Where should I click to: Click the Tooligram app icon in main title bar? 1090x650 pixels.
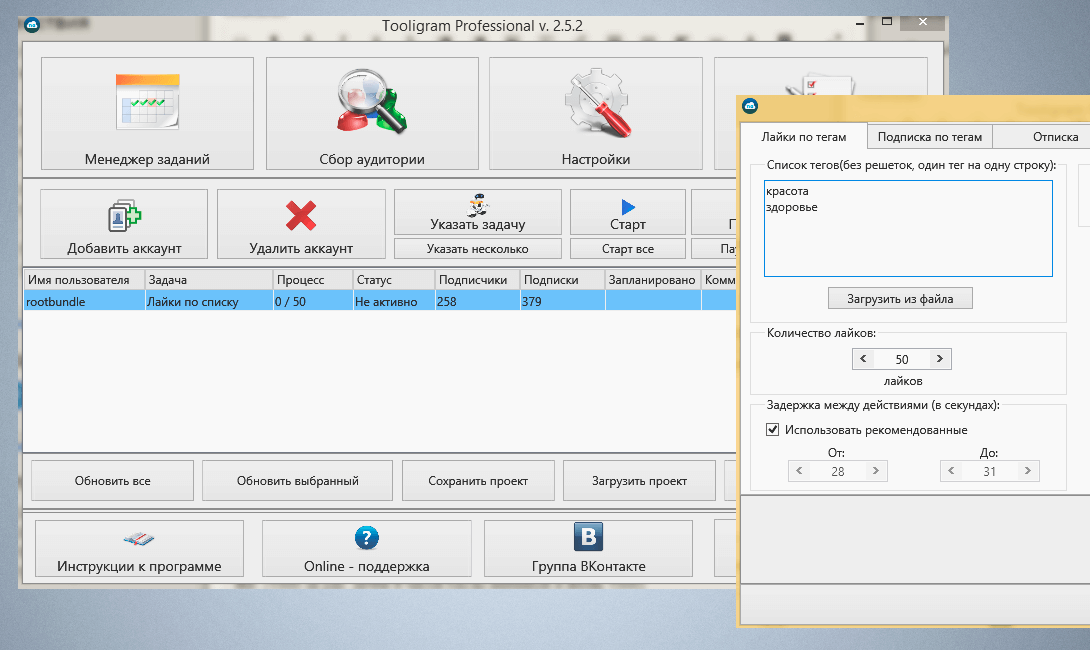click(x=32, y=26)
